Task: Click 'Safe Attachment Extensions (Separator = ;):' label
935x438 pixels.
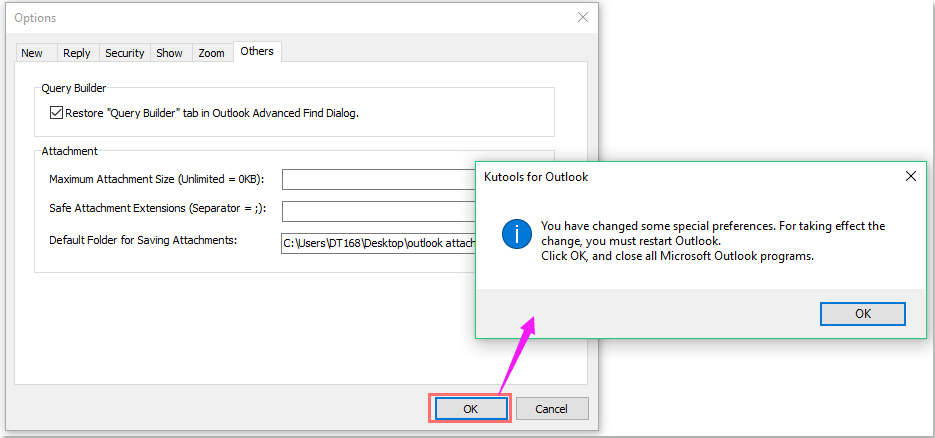Action: 157,209
